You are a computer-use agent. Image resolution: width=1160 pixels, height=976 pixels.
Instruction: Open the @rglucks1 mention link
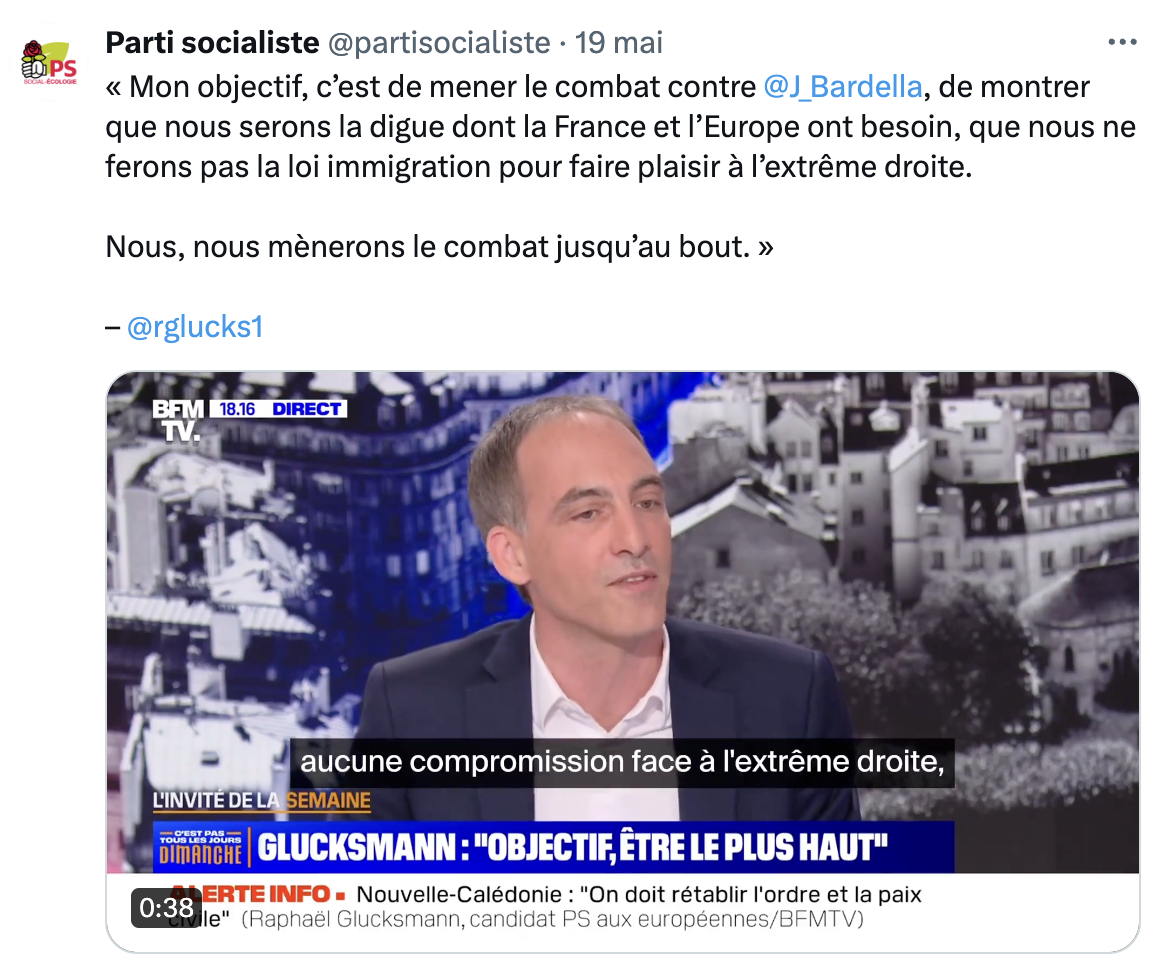(195, 327)
